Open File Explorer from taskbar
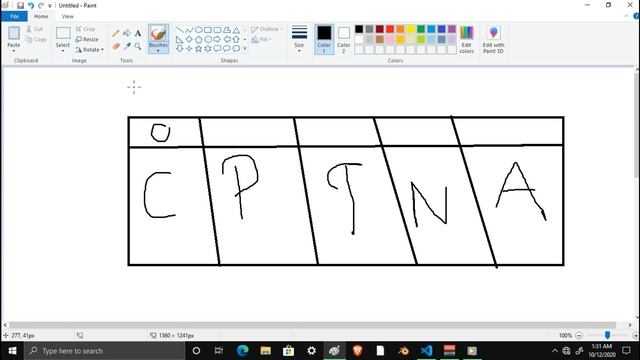The height and width of the screenshot is (360, 640). pos(266,351)
